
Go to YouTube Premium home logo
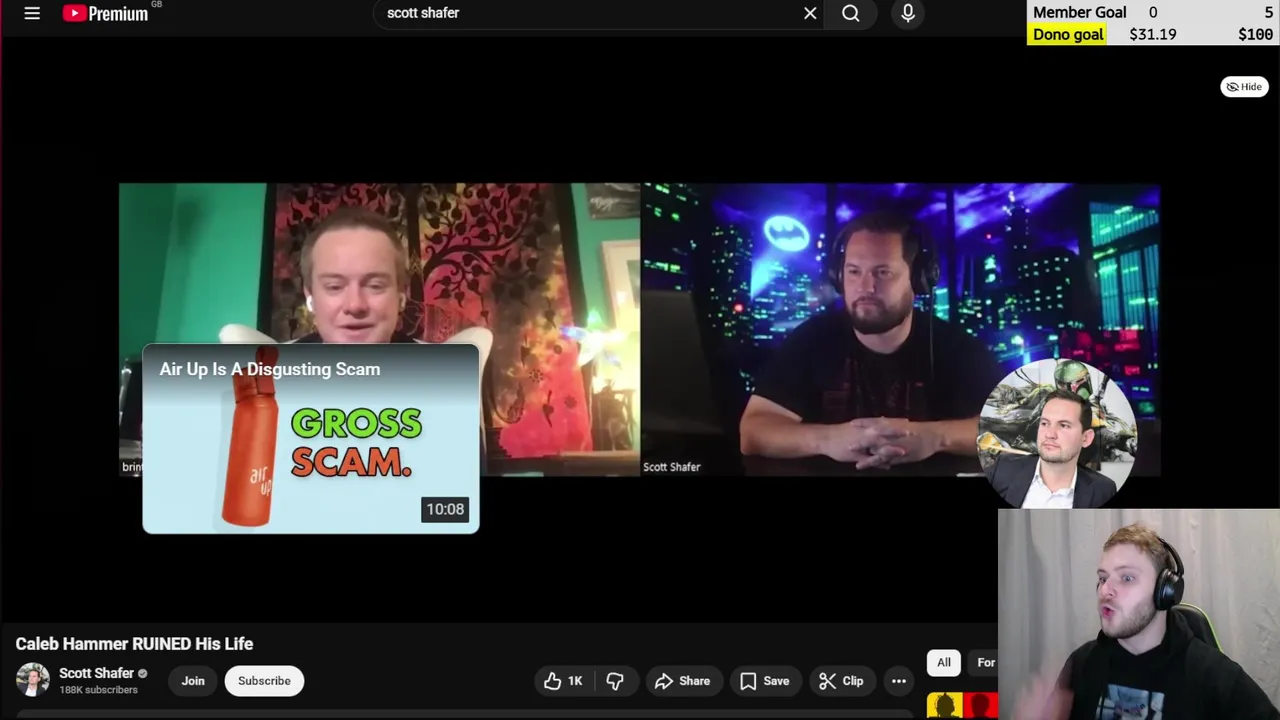click(x=105, y=13)
